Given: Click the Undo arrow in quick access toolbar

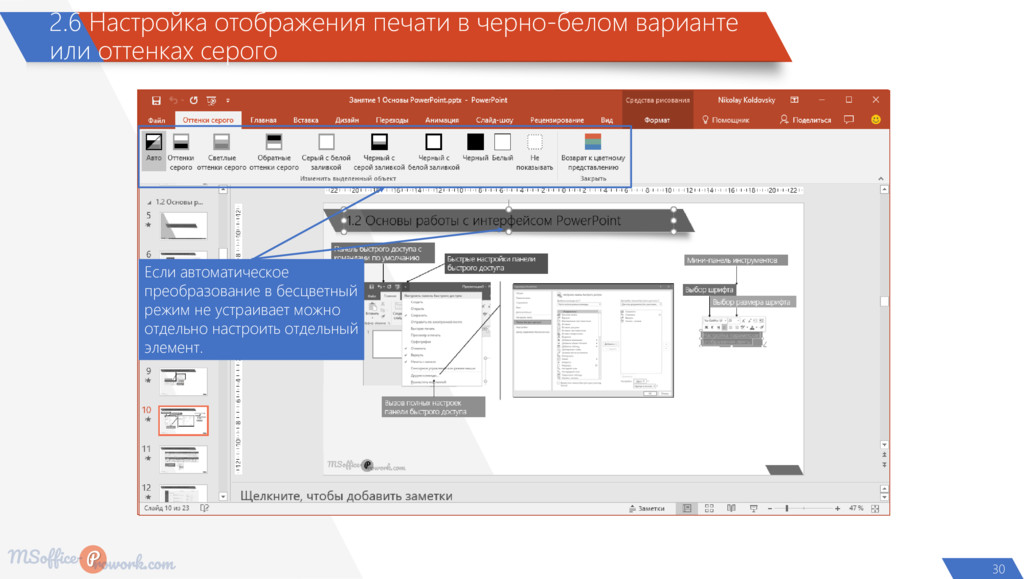Looking at the screenshot, I should point(174,101).
